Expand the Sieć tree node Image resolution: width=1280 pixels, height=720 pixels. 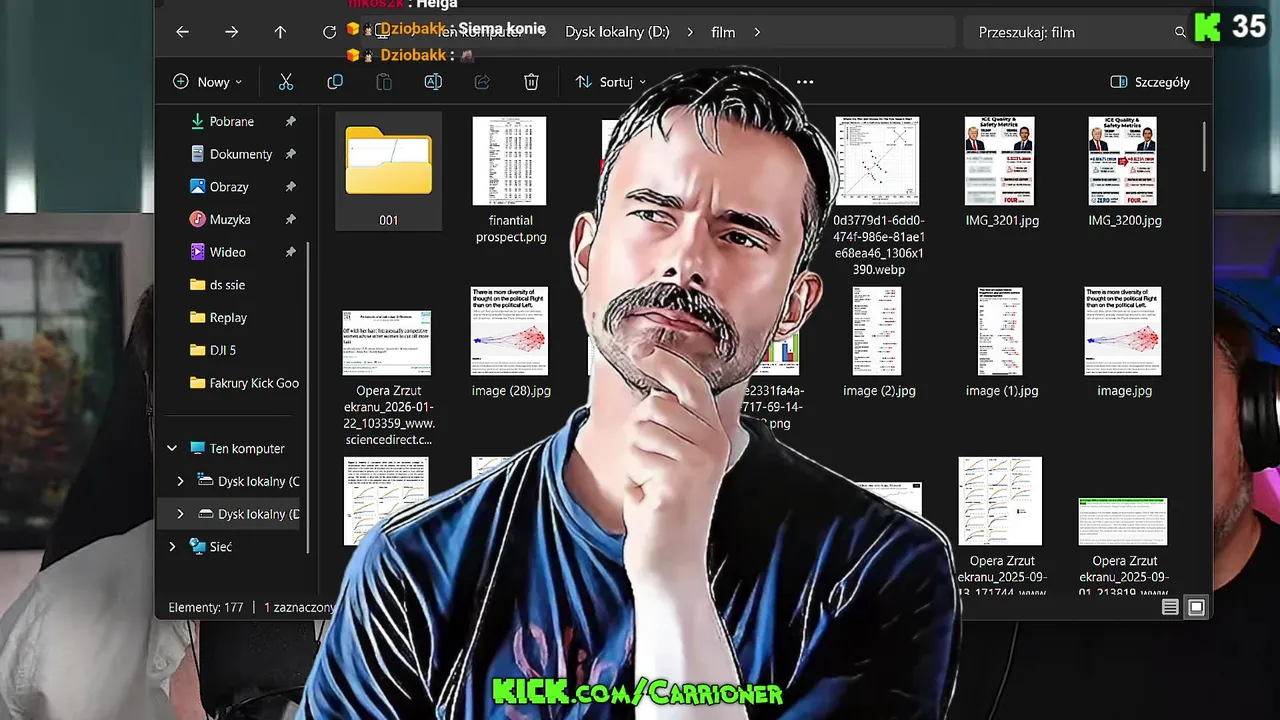coord(172,547)
